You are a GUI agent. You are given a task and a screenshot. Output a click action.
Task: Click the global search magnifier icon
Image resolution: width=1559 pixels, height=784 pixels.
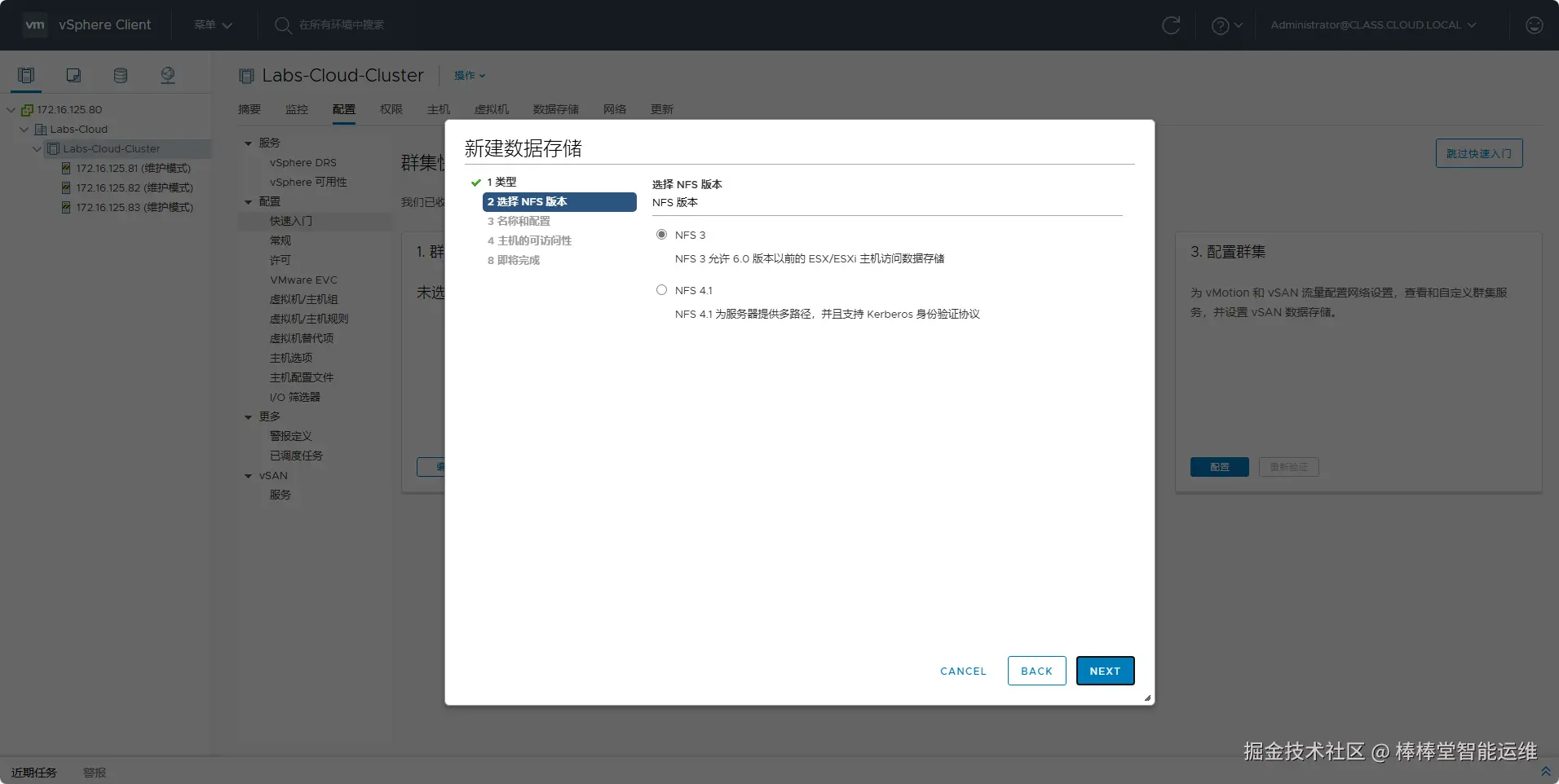click(283, 25)
